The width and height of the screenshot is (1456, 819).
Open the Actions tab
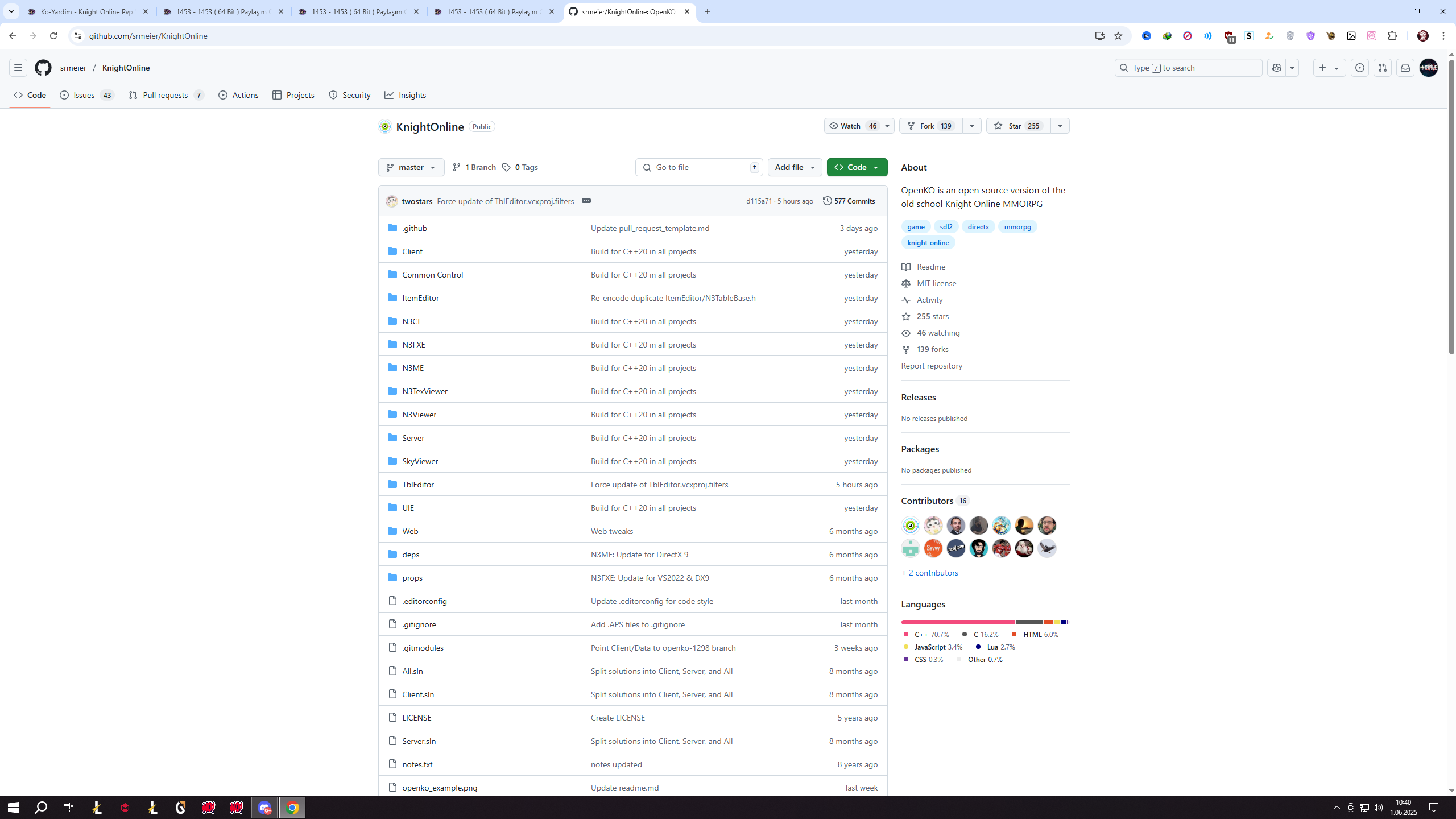pos(238,95)
